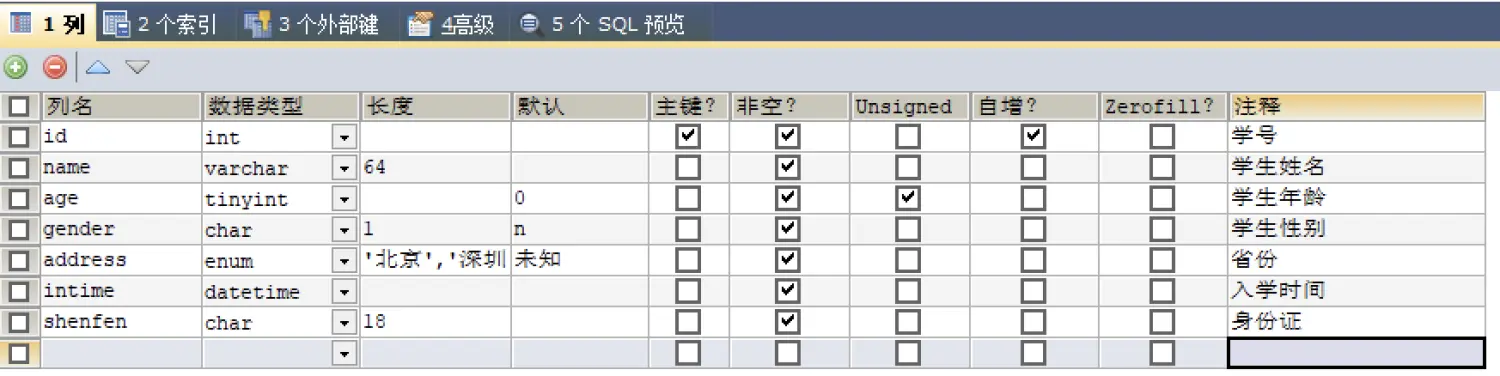
Task: Click the advanced icon on 4高级 tab
Action: click(x=421, y=24)
